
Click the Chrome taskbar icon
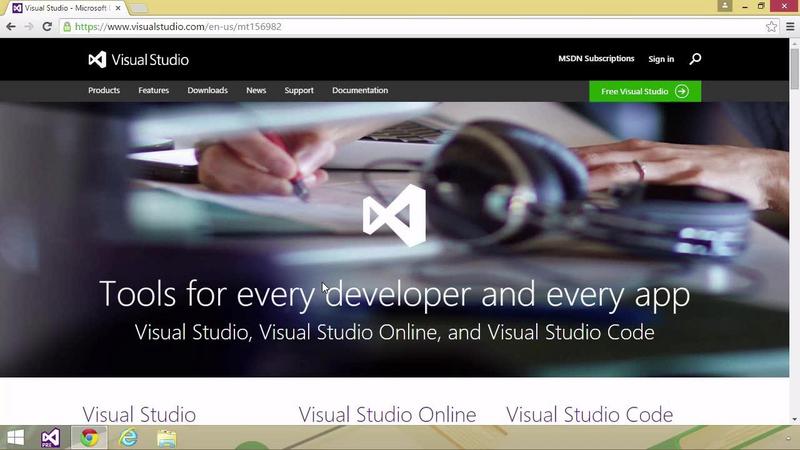(89, 438)
